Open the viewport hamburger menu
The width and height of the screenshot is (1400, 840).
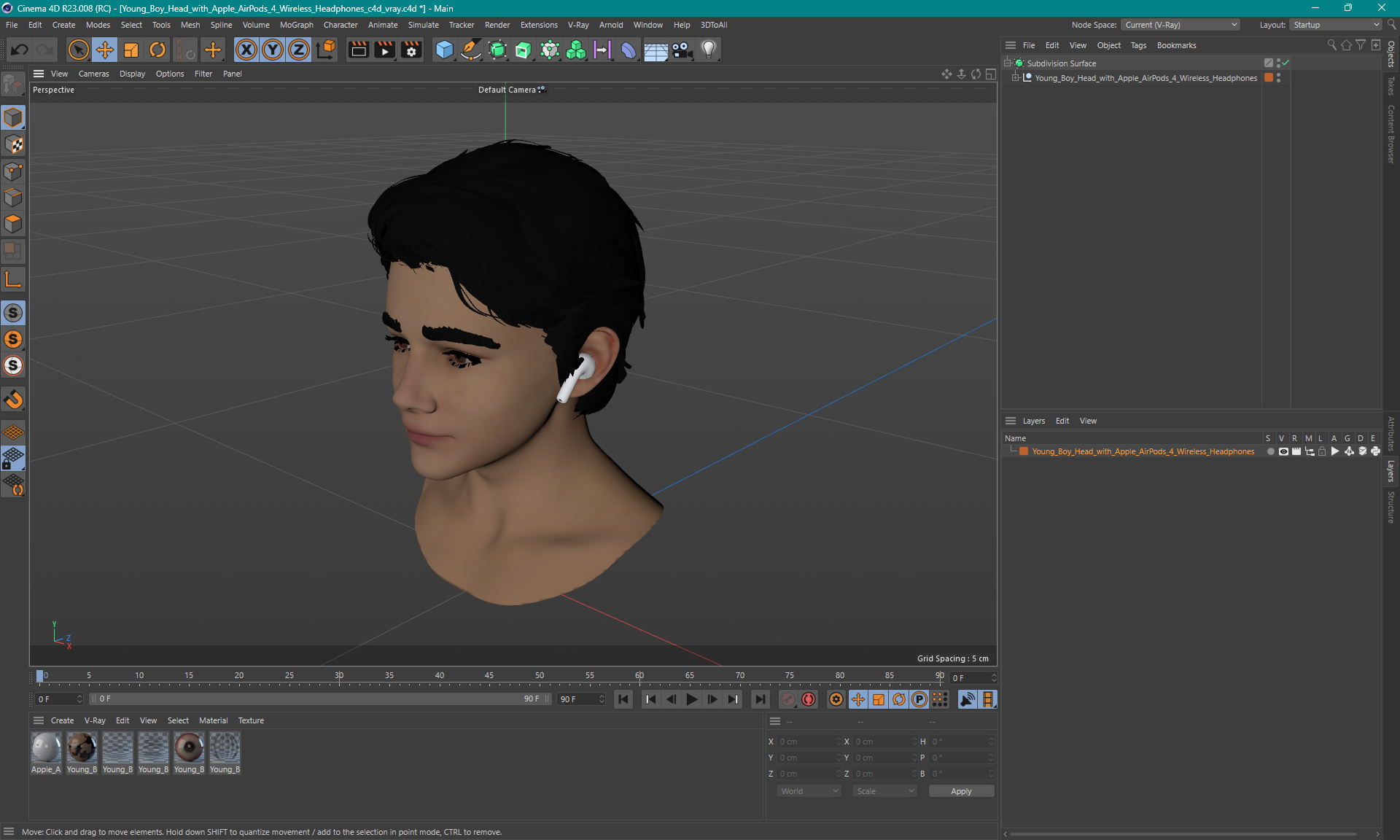pos(39,74)
